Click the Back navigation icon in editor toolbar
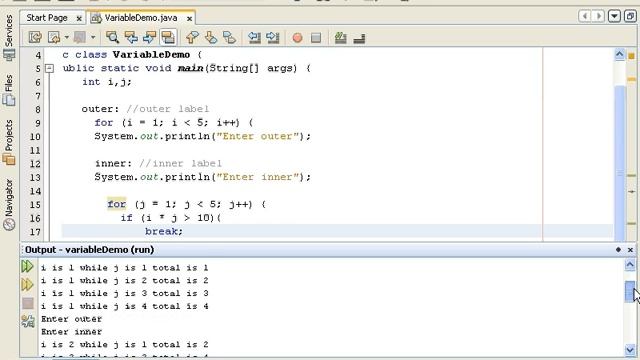640x360 pixels. (x=54, y=38)
